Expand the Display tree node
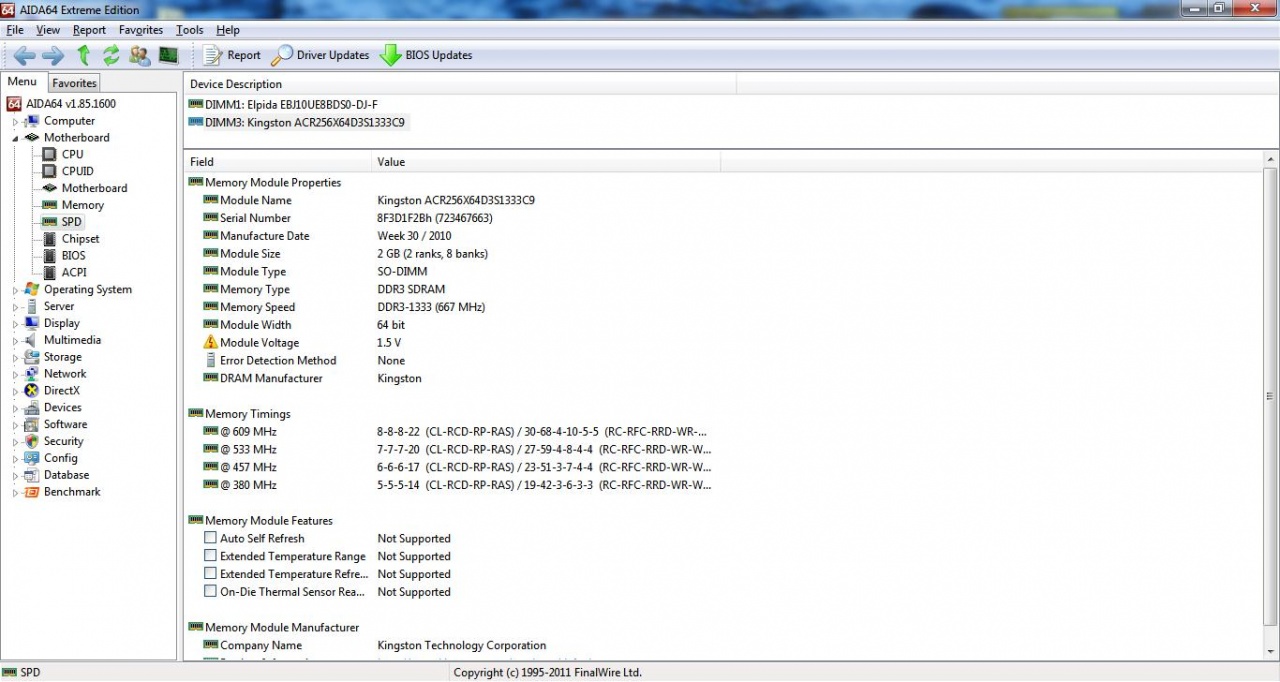 tap(15, 324)
